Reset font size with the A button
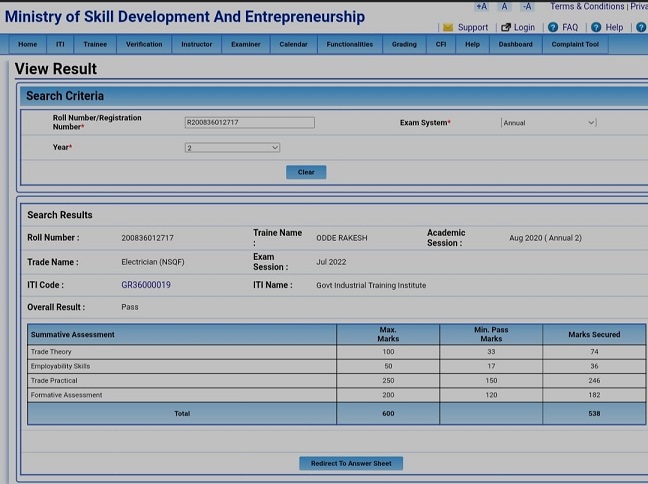The height and width of the screenshot is (484, 648). point(505,7)
